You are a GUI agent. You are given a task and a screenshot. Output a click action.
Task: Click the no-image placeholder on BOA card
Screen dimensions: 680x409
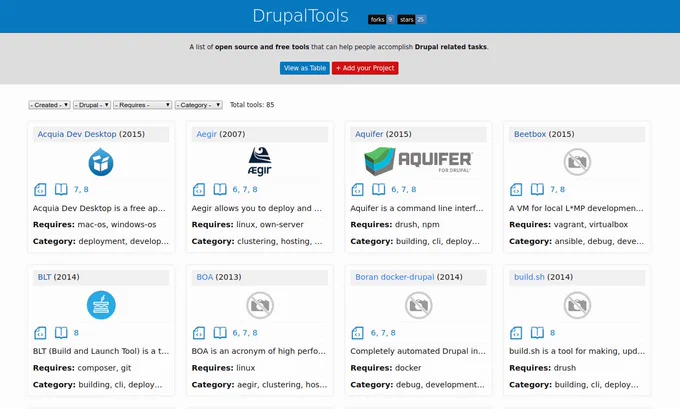[260, 305]
